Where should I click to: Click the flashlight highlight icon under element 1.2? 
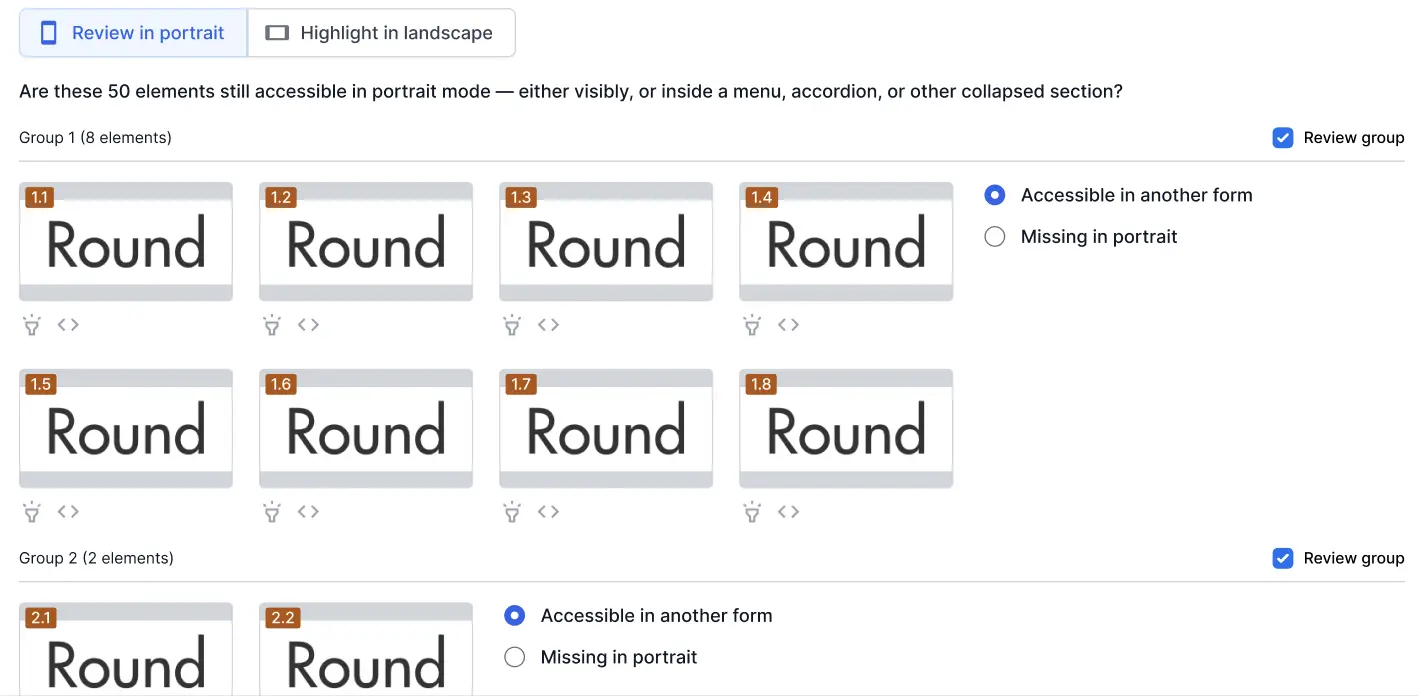[x=272, y=325]
